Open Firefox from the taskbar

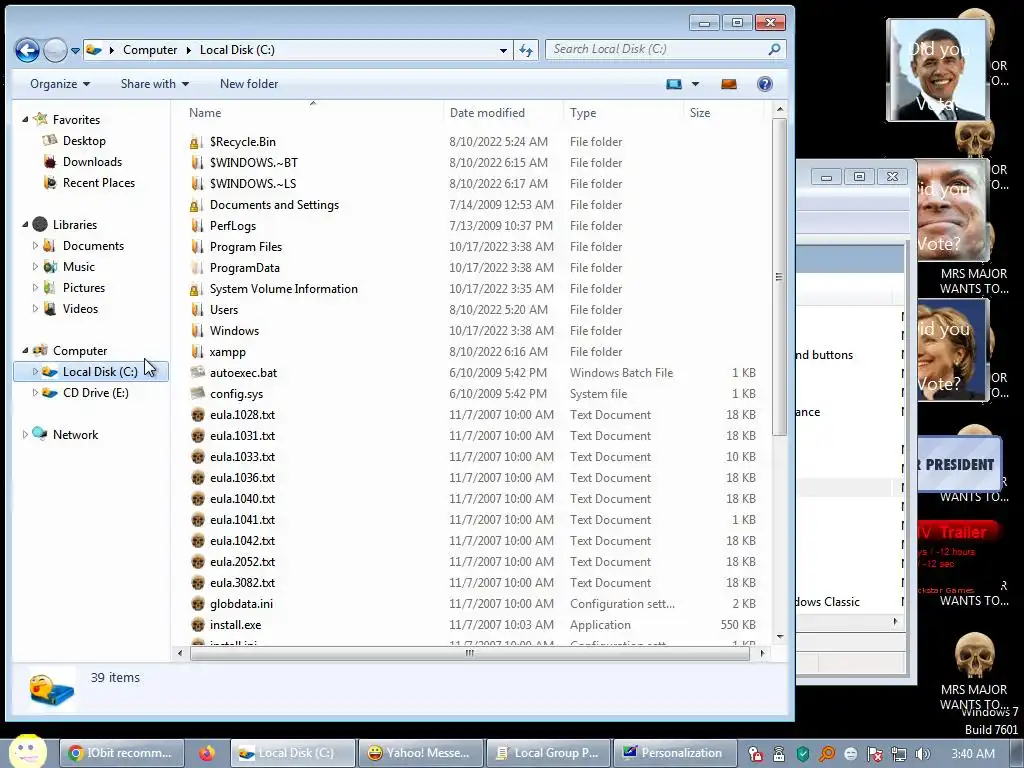pos(207,753)
